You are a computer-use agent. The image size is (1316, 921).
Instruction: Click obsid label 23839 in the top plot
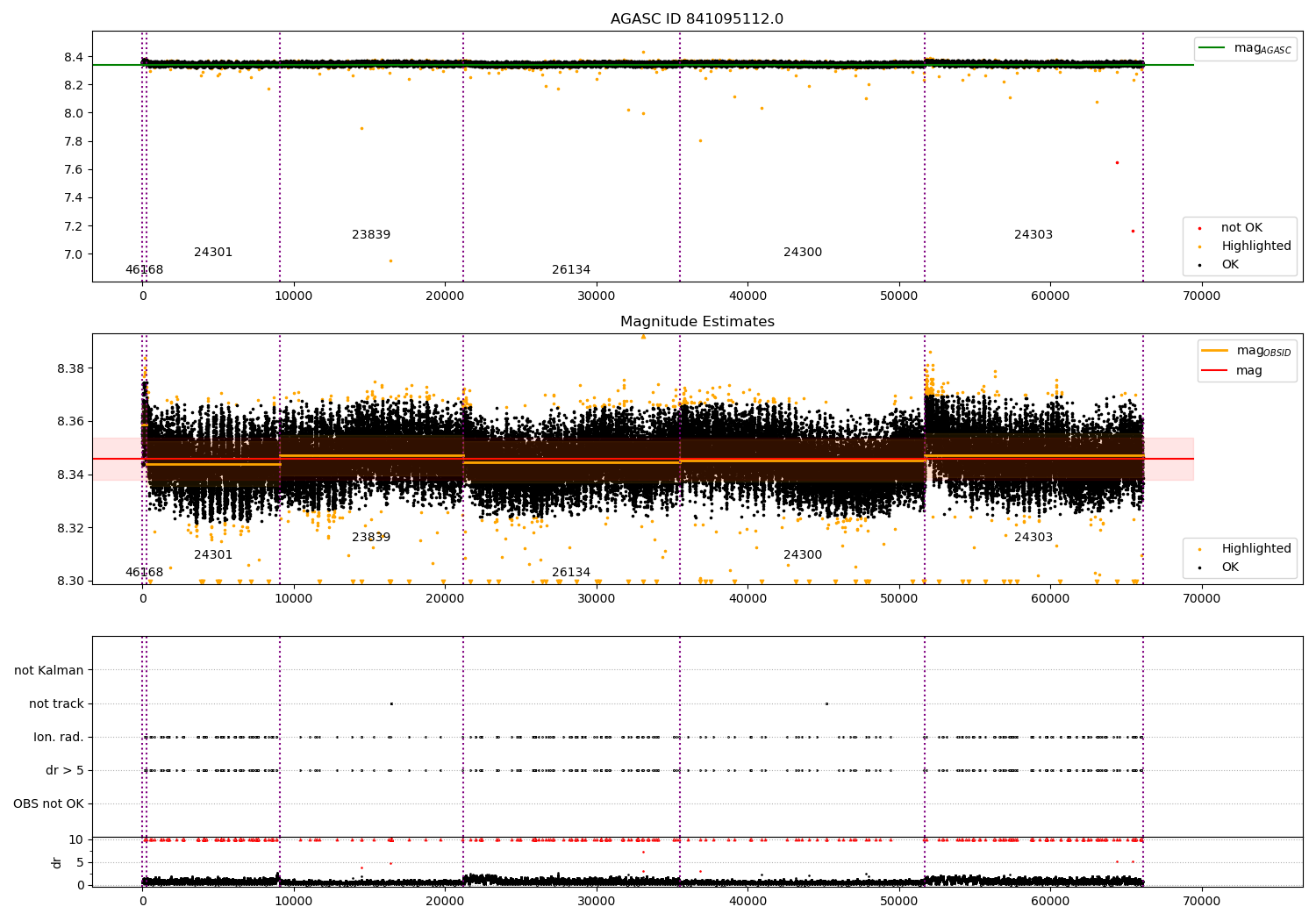pyautogui.click(x=371, y=235)
